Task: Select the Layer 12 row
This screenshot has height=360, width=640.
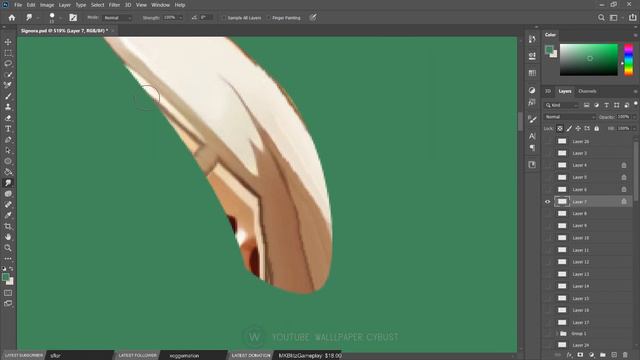Action: pos(588,262)
